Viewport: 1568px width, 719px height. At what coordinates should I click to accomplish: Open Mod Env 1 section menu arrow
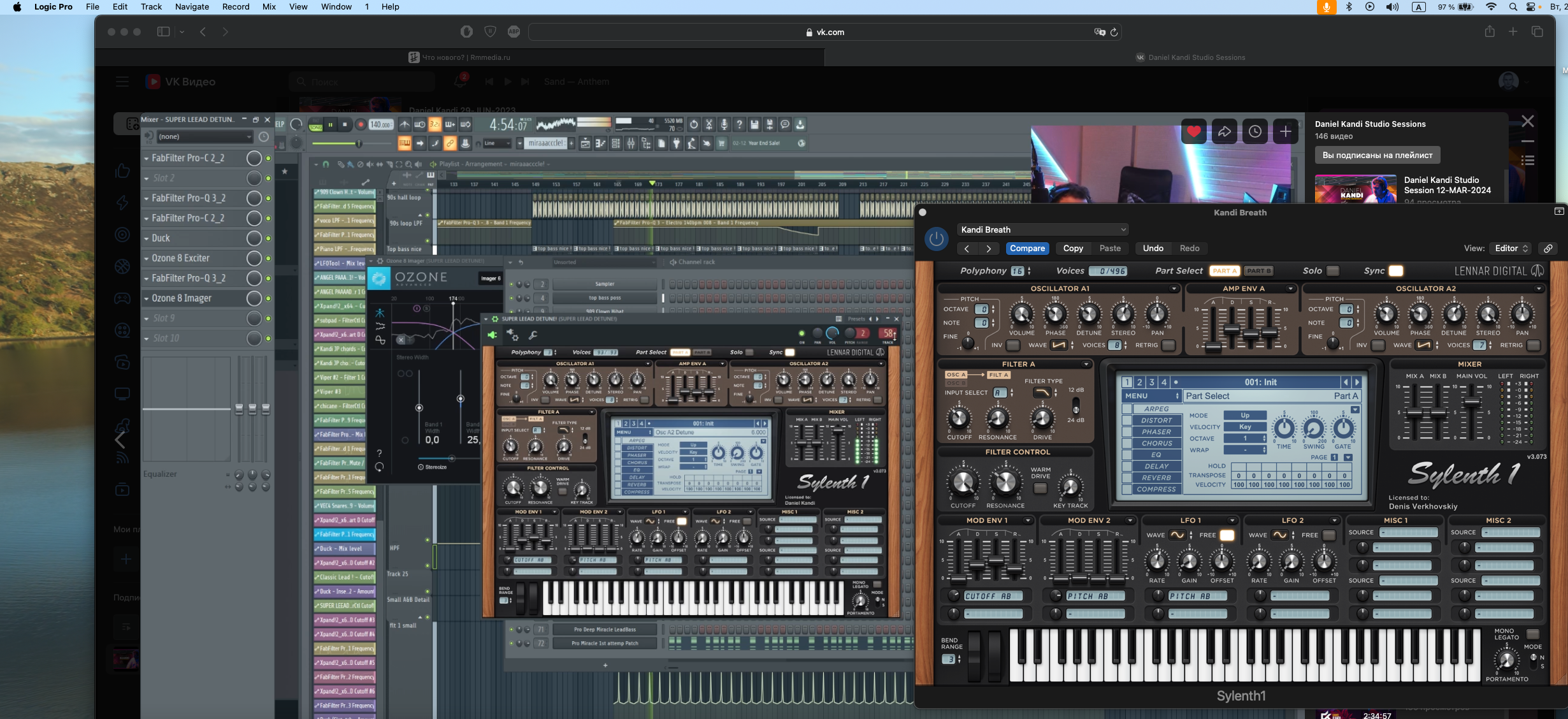pyautogui.click(x=1028, y=521)
